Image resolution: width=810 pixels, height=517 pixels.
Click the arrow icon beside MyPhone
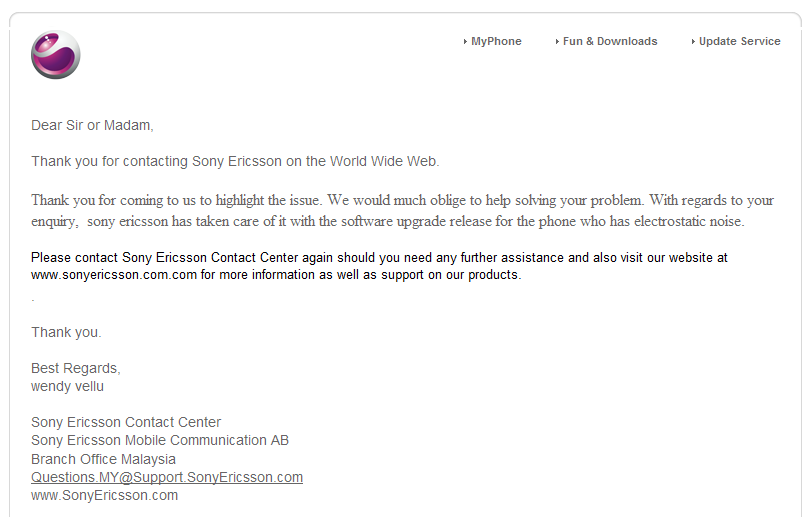(465, 41)
